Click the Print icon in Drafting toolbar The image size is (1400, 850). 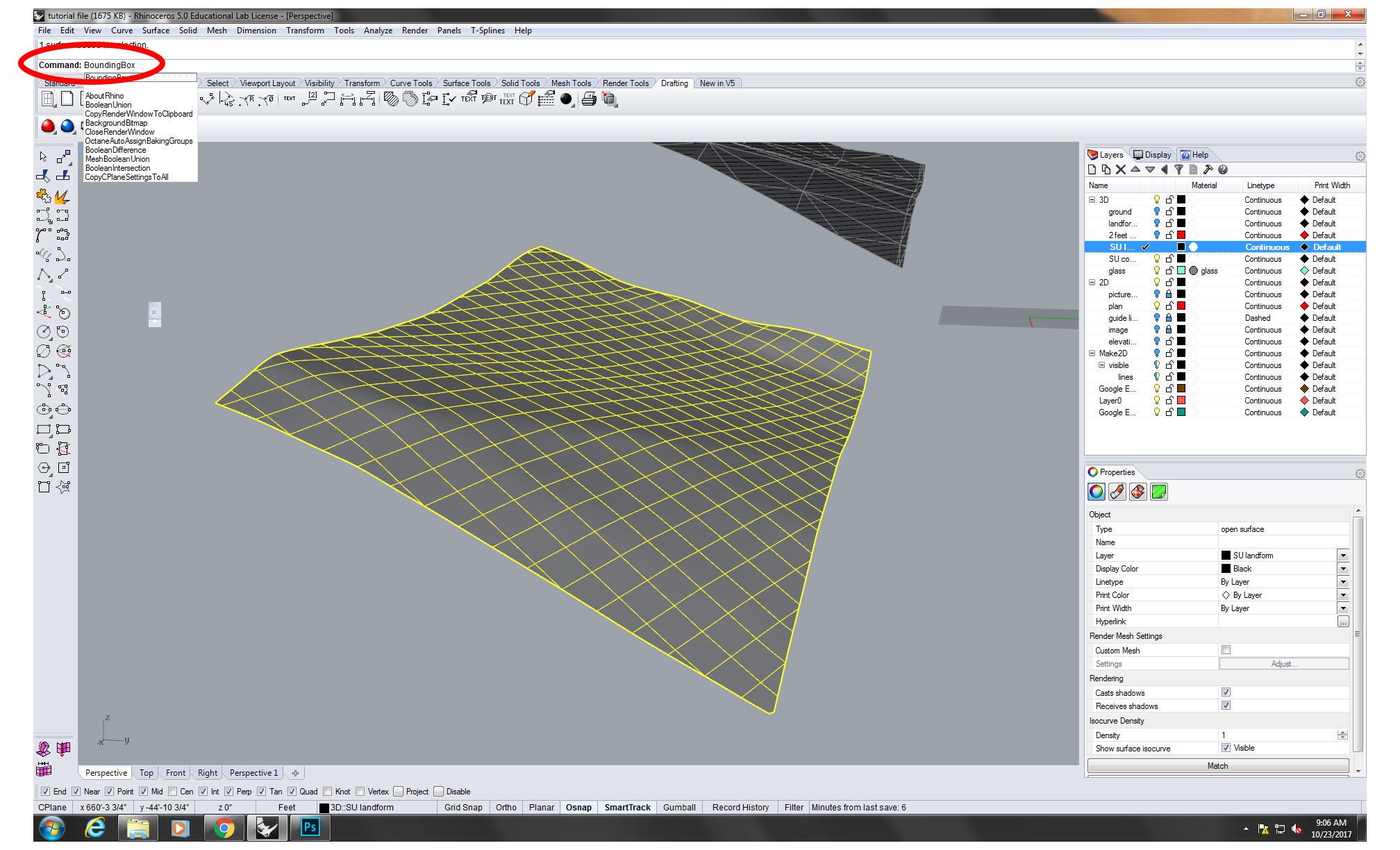[x=589, y=99]
